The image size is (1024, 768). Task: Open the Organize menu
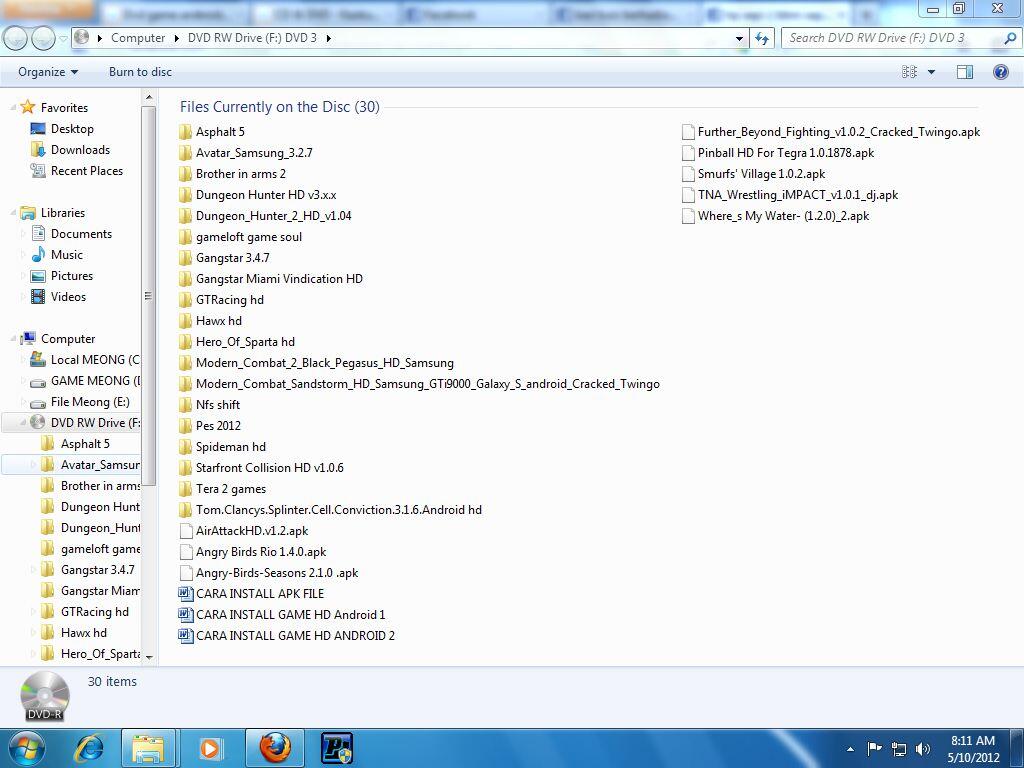[48, 72]
